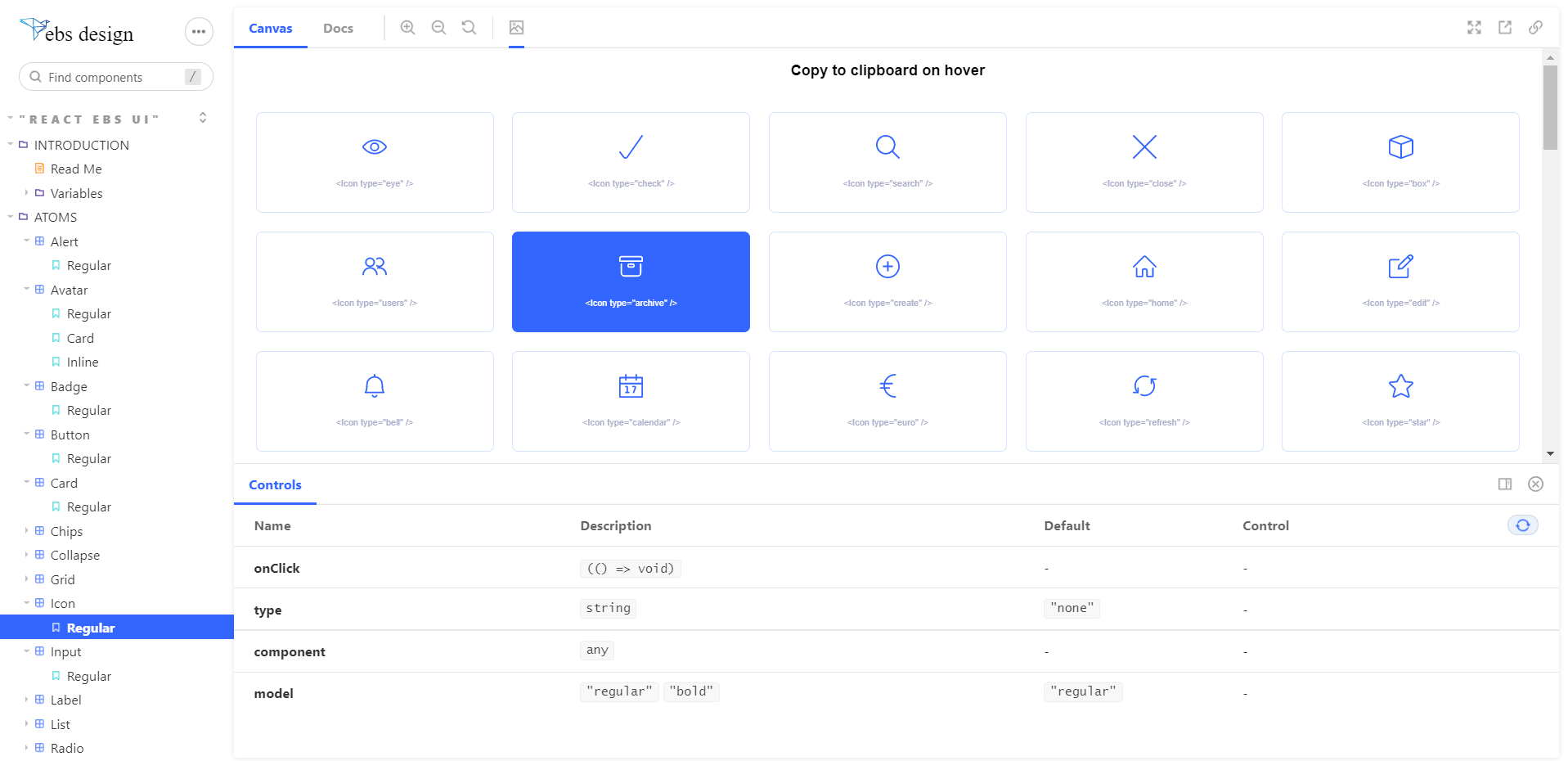
Task: Click the zoom in magnifier icon
Action: click(x=407, y=28)
